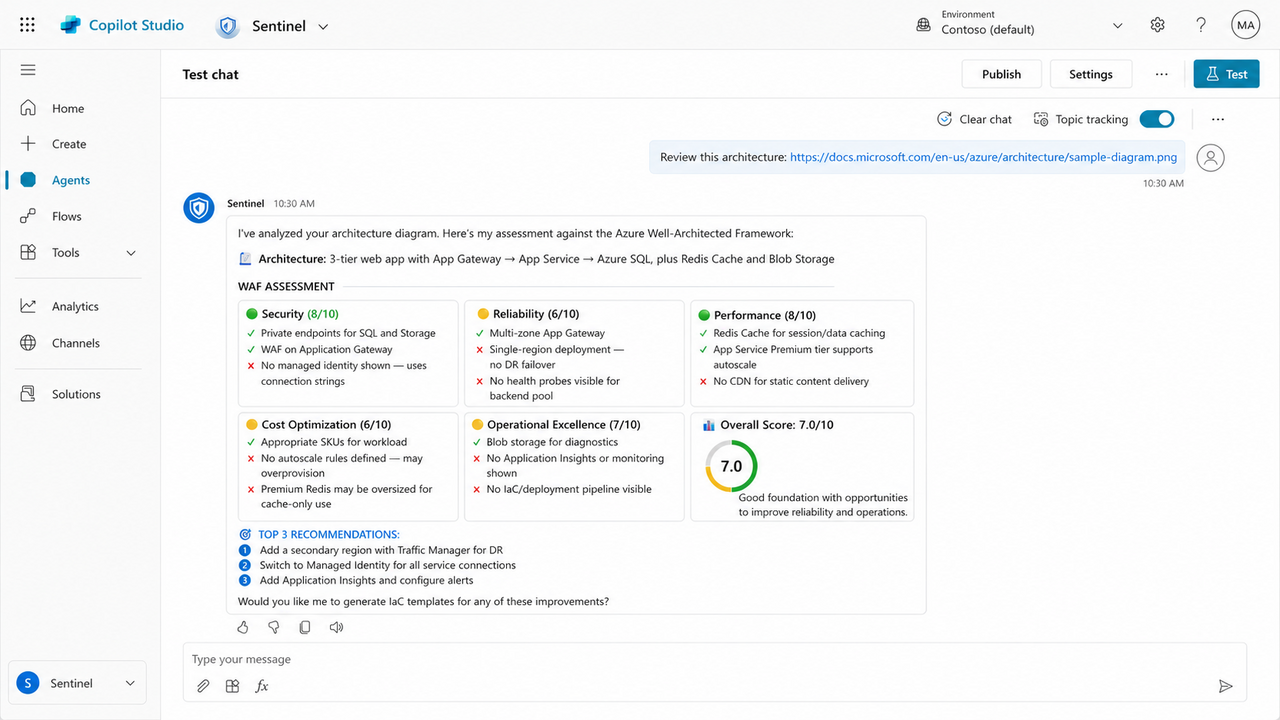Screen dimensions: 1280x720
Task: Click the thumbs up feedback icon
Action: coord(243,628)
